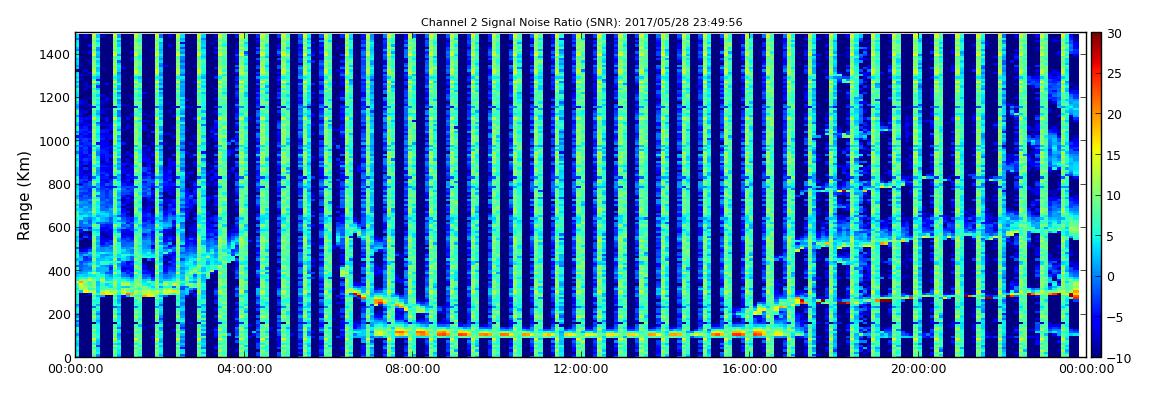Click the 08:00:00 time tick label
Screen dimensions: 1150x407
(411, 369)
